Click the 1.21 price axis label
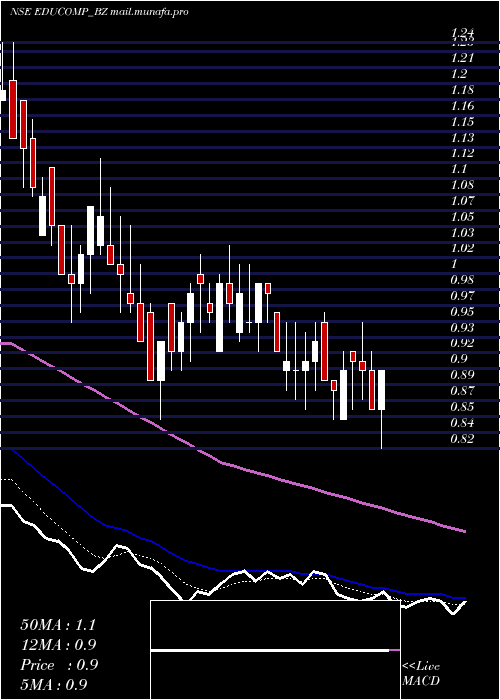 (462, 58)
